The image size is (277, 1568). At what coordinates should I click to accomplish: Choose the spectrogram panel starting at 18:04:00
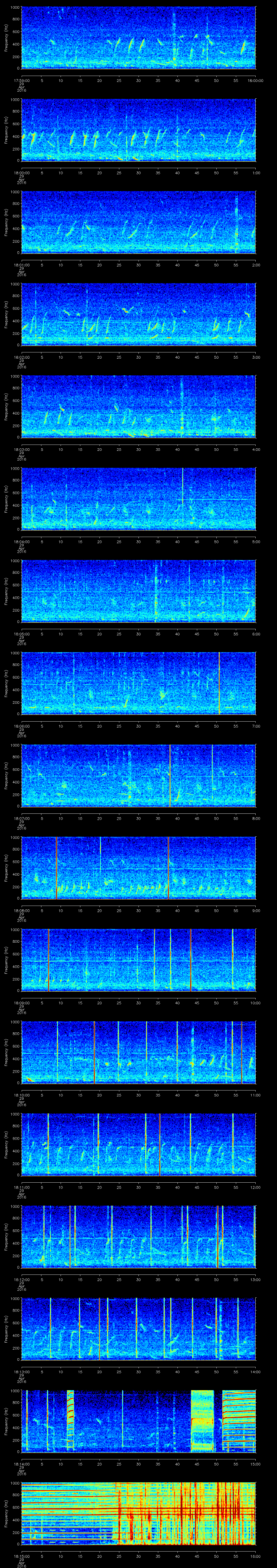click(139, 499)
